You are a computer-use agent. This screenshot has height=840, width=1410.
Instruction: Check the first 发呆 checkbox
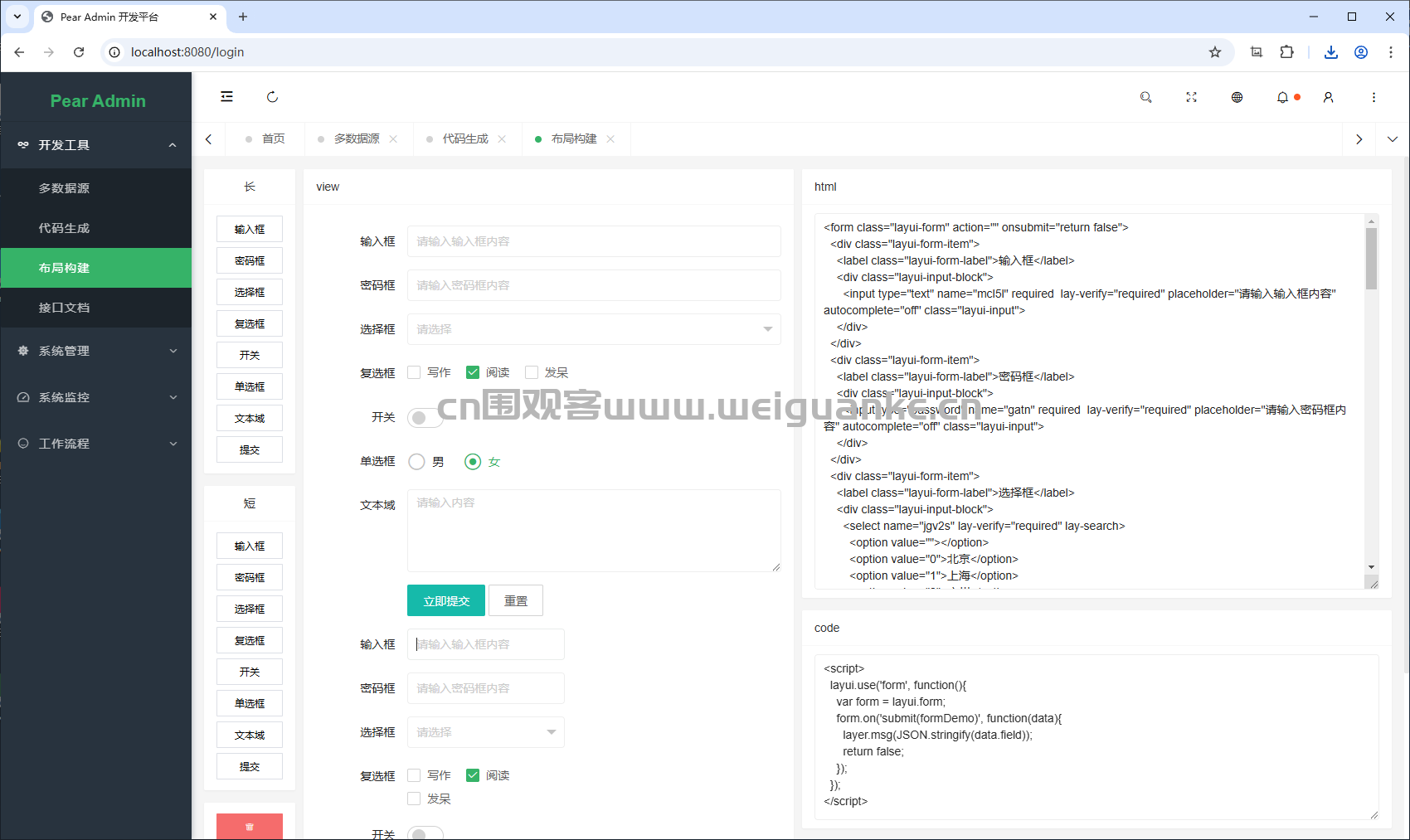[x=532, y=372]
